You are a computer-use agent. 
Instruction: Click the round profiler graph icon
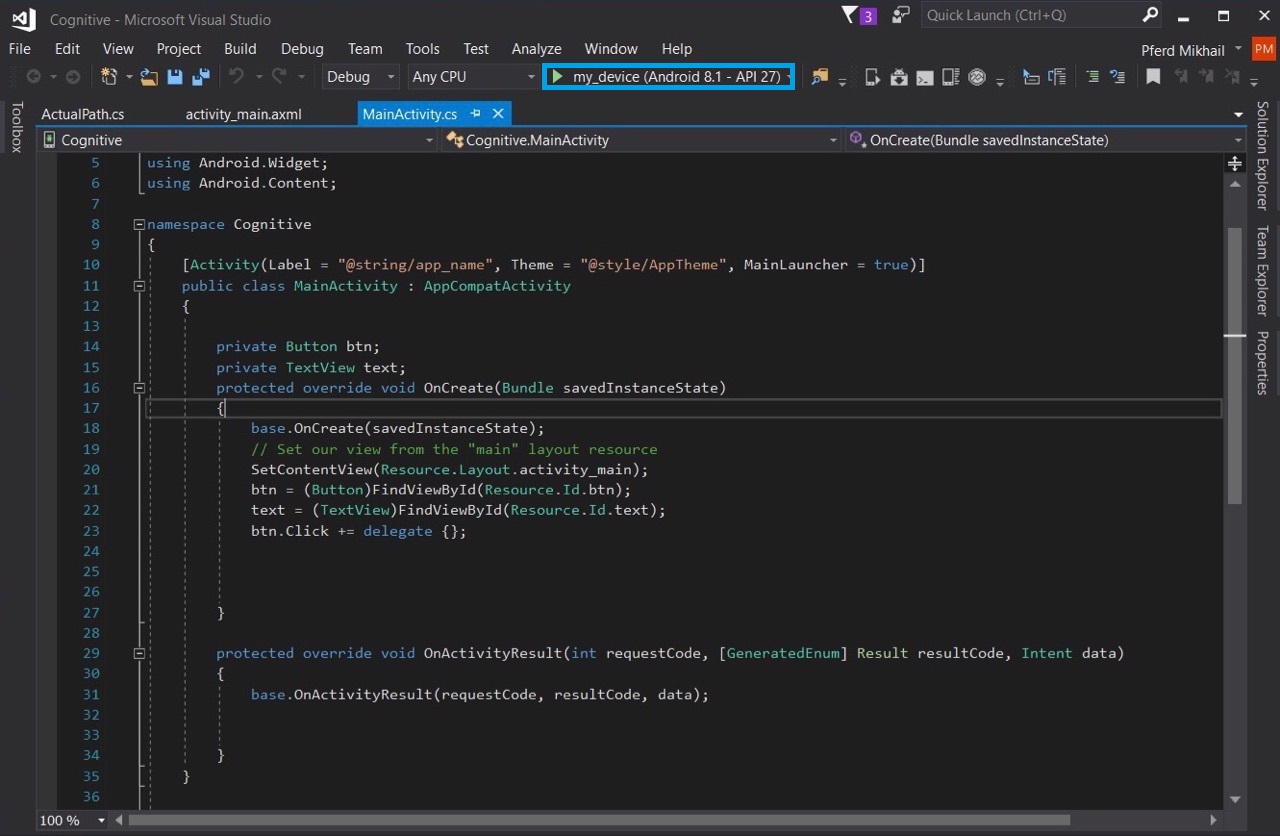tap(978, 77)
